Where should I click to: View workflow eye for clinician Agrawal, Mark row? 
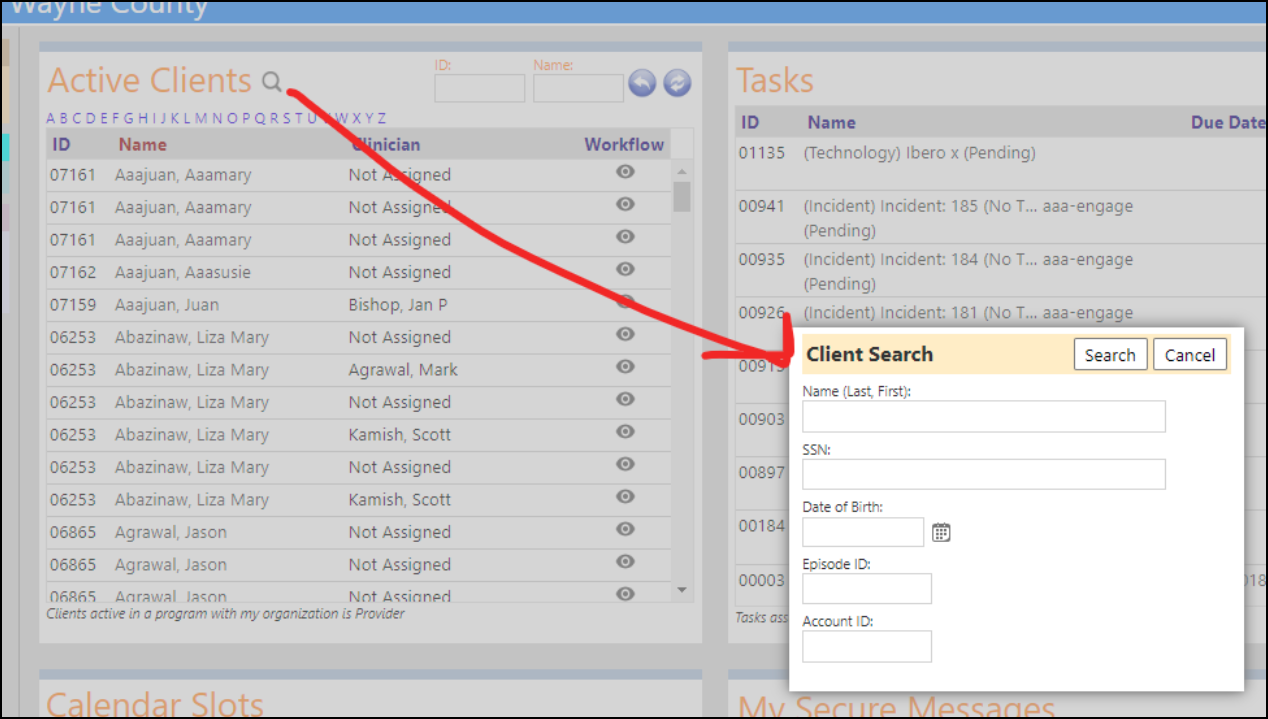pyautogui.click(x=625, y=367)
